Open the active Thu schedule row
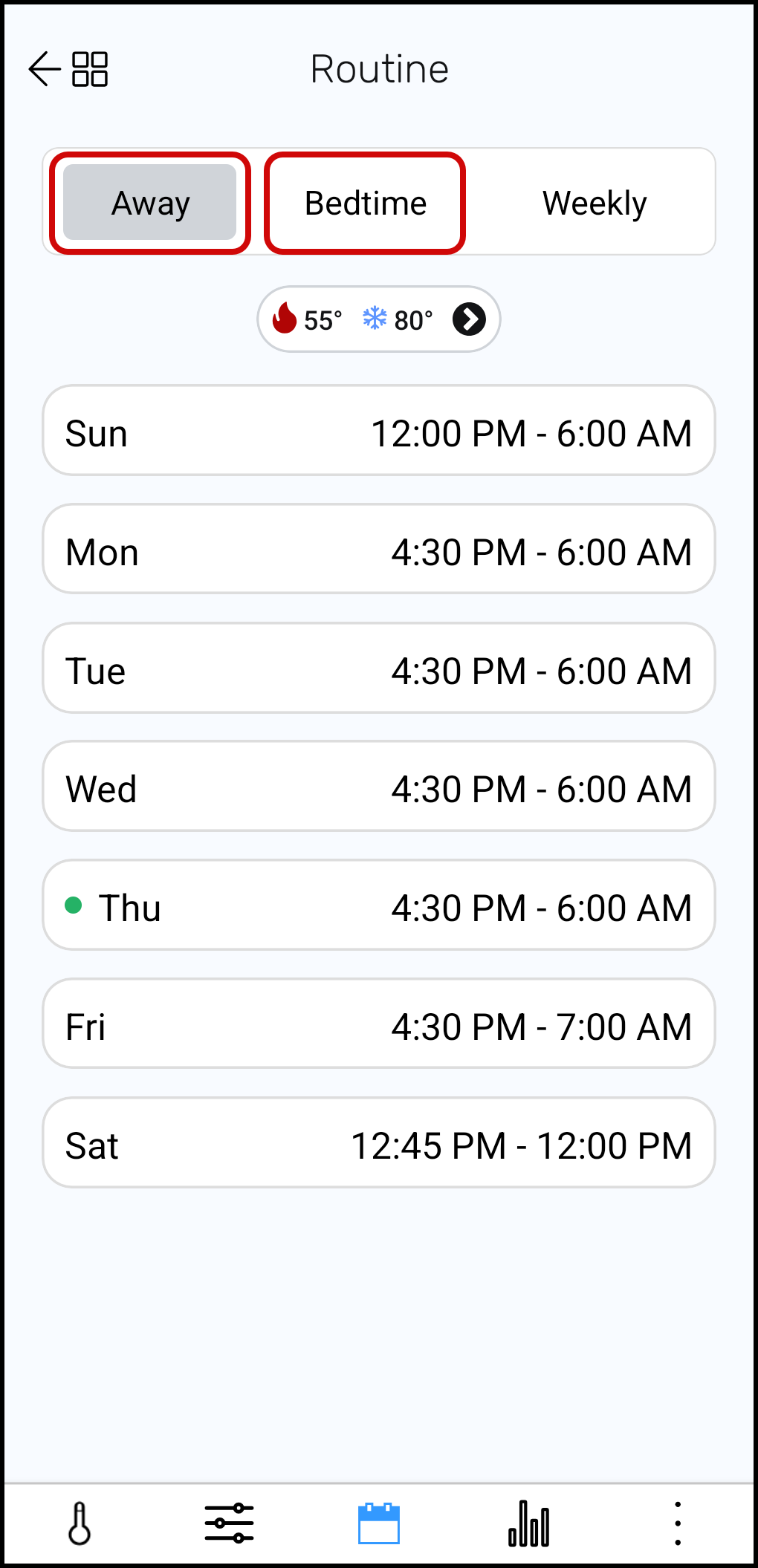The image size is (758, 1568). point(379,905)
